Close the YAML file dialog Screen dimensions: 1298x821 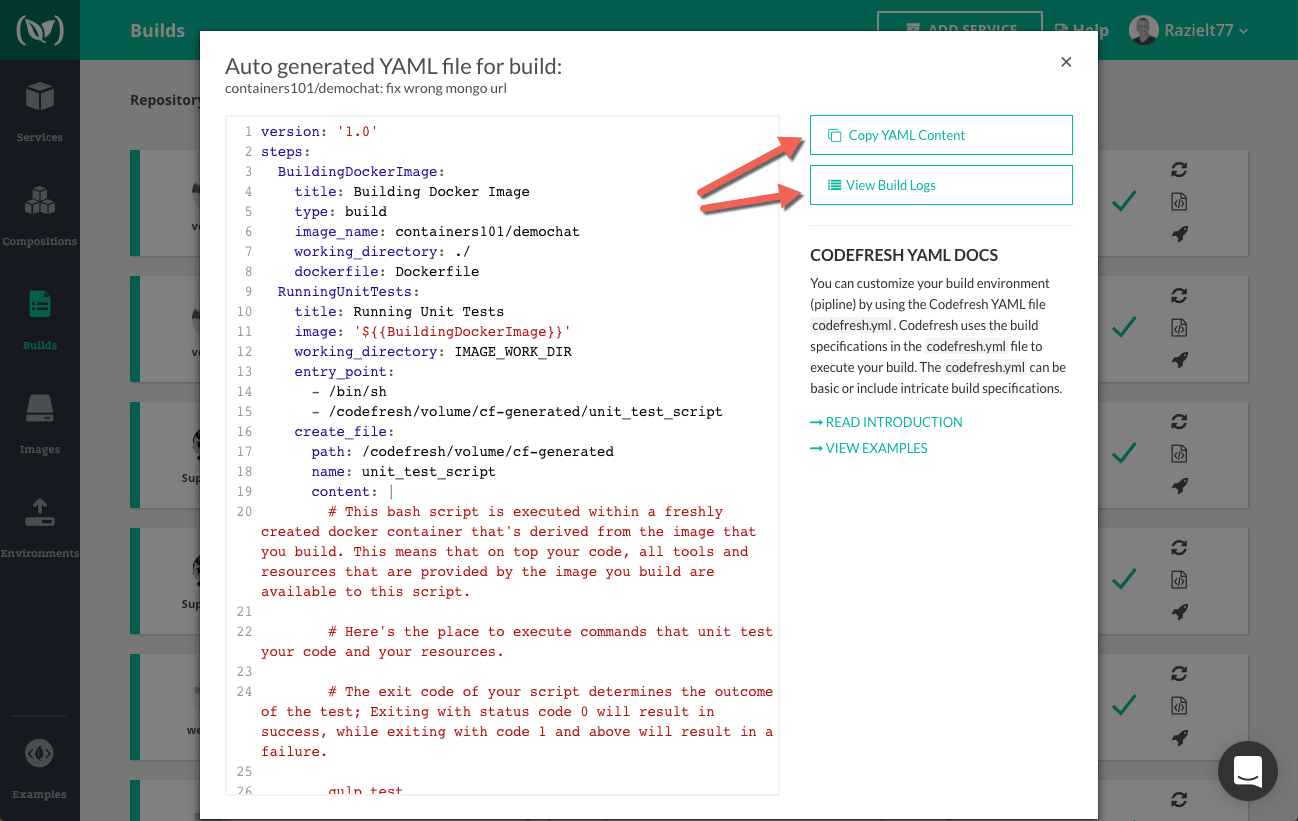pos(1066,62)
